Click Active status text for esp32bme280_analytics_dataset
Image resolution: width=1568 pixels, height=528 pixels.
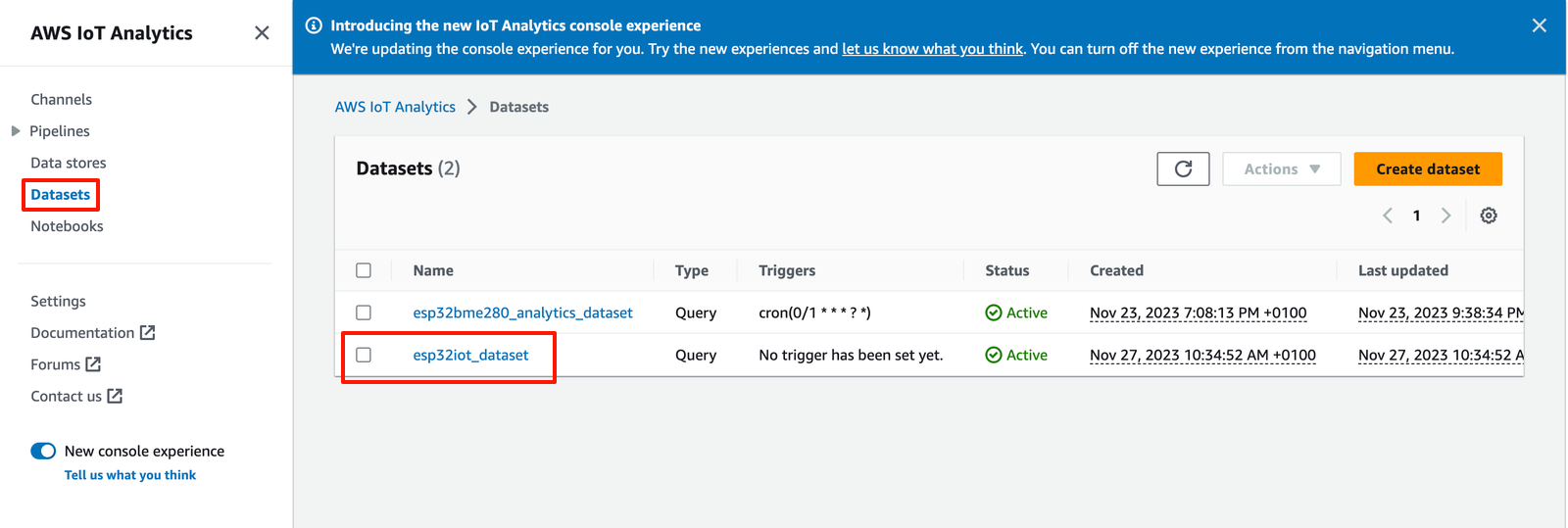(x=1027, y=312)
